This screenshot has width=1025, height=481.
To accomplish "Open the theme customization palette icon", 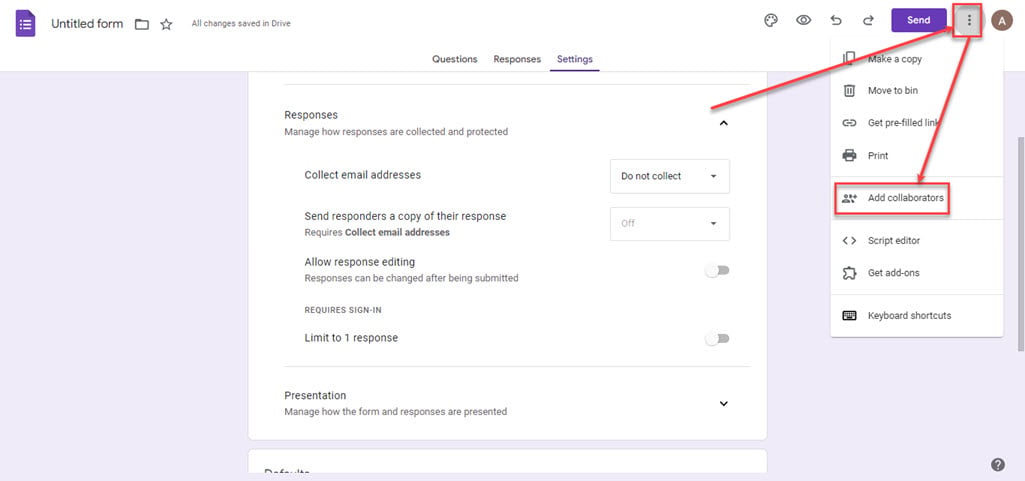I will (771, 20).
